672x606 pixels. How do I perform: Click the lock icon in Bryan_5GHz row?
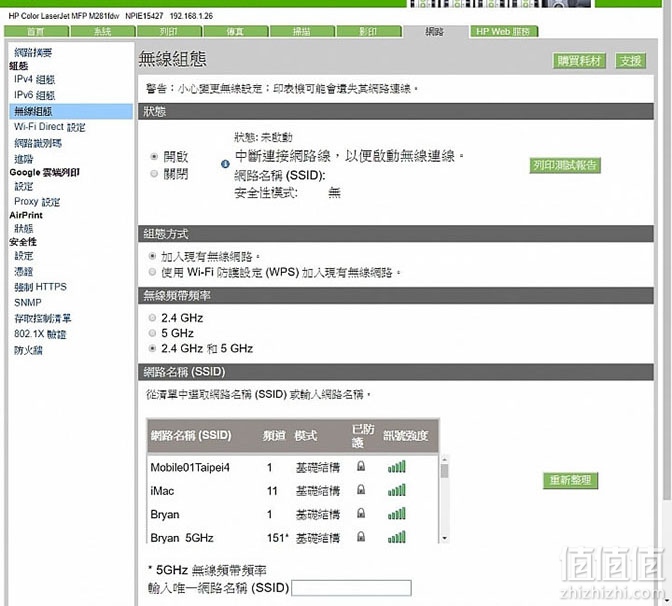tap(361, 536)
